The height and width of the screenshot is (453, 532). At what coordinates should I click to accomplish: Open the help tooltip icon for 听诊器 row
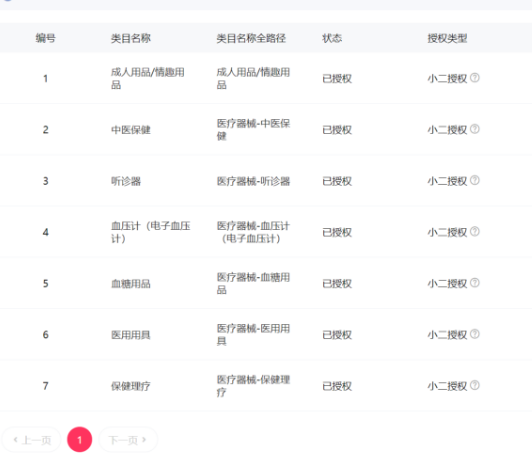coord(475,181)
